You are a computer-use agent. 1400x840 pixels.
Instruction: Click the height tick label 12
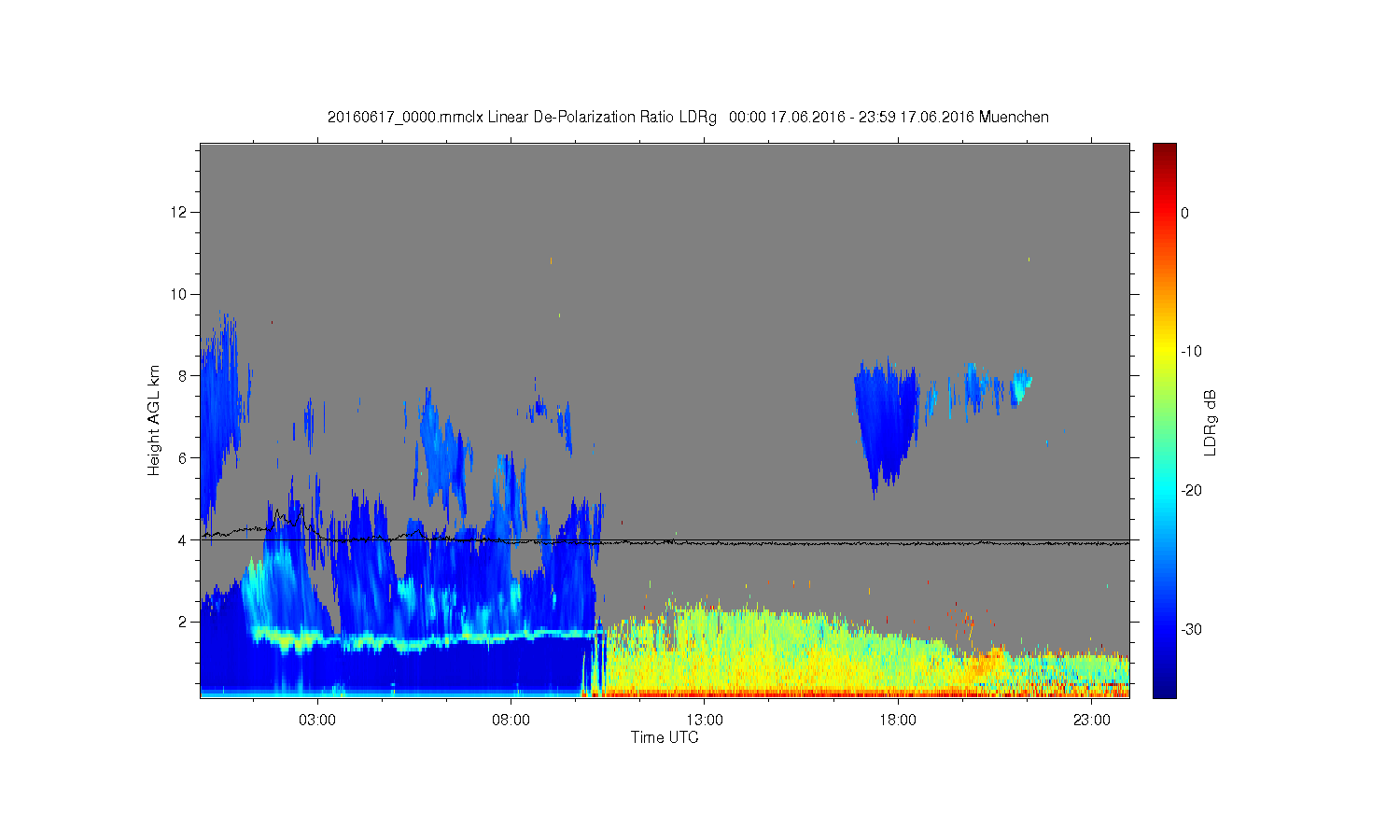pos(181,213)
